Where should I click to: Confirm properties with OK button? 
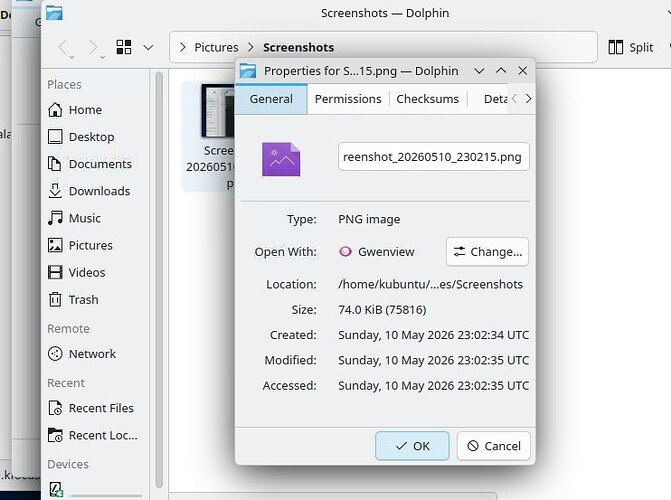click(x=412, y=446)
